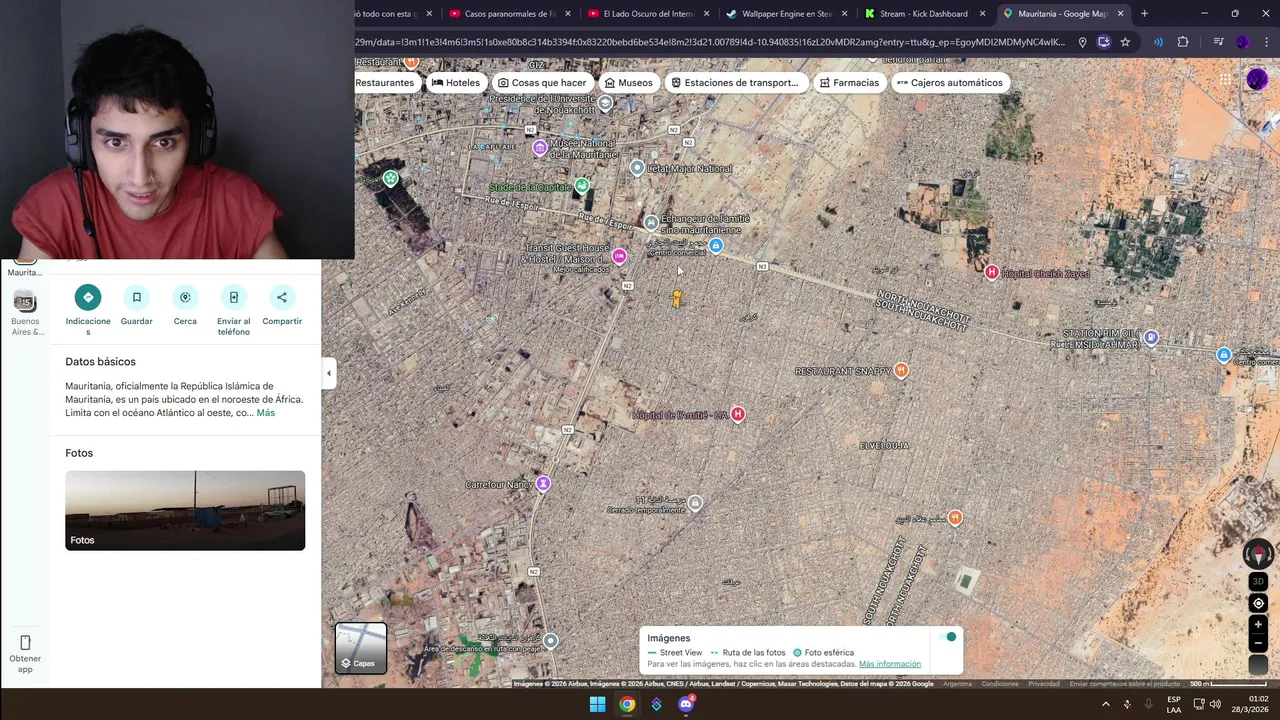Click the Indicaciones directions icon
This screenshot has width=1280, height=720.
(x=88, y=297)
